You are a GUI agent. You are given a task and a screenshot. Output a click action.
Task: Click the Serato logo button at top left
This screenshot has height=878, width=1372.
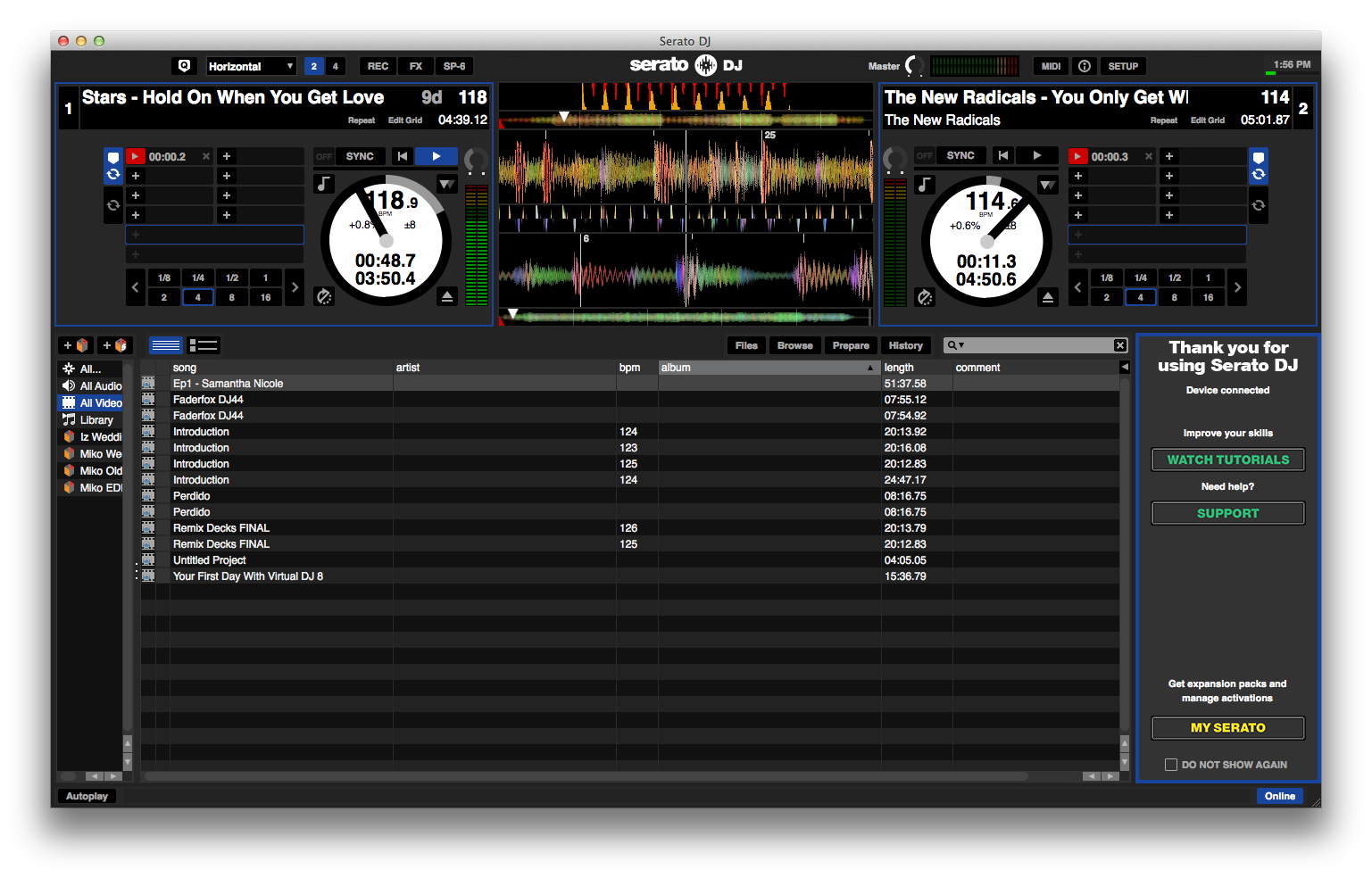tap(184, 66)
